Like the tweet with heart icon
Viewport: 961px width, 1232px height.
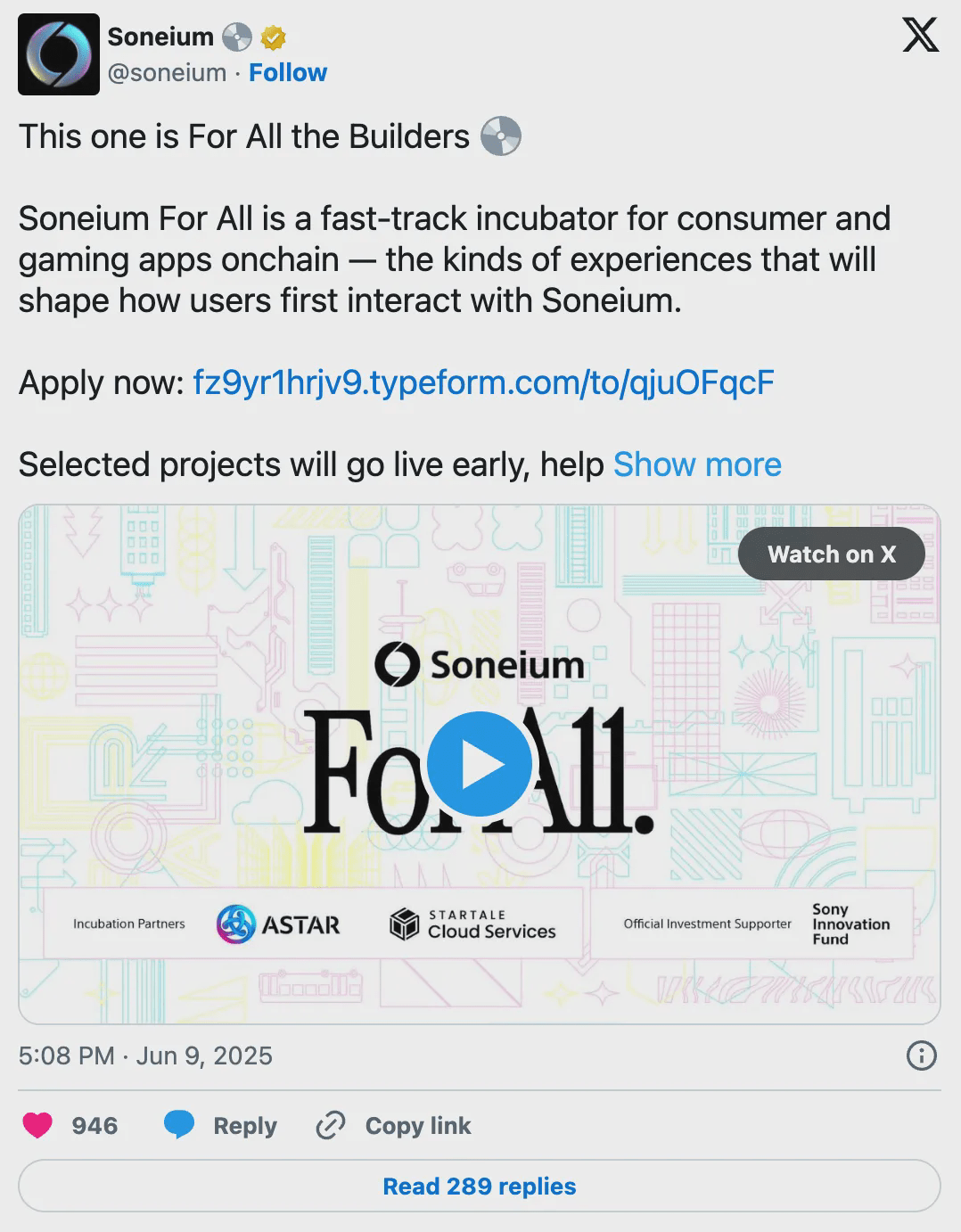coord(37,1126)
